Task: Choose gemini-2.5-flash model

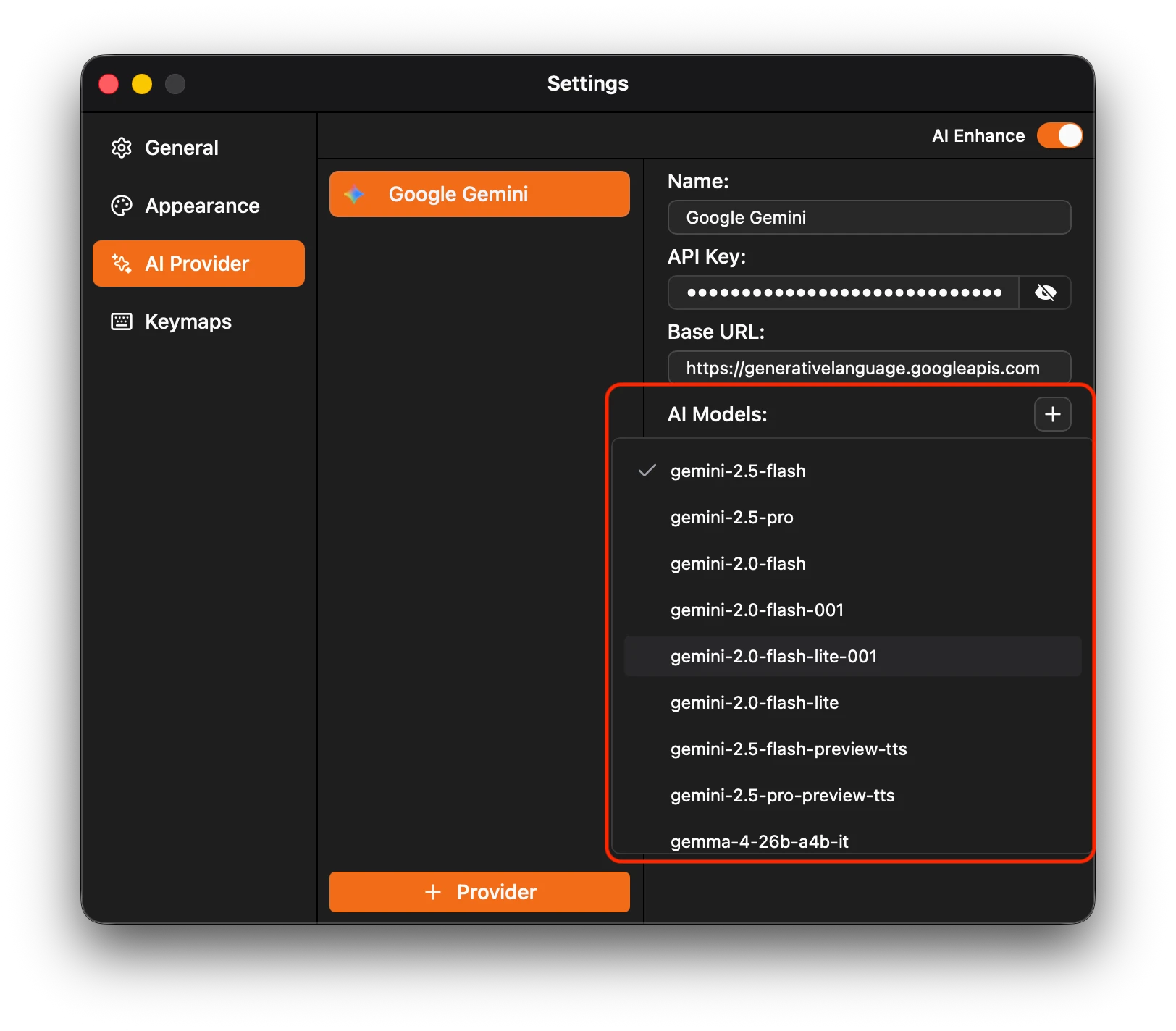Action: pyautogui.click(x=853, y=471)
